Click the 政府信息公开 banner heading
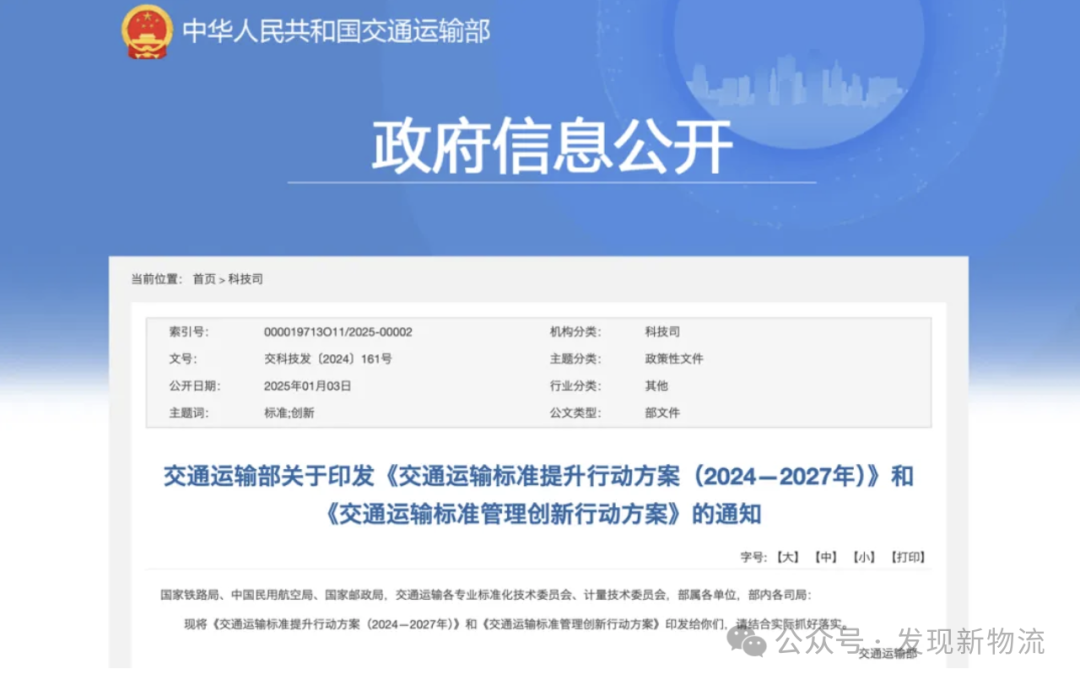The height and width of the screenshot is (685, 1080). (x=552, y=147)
